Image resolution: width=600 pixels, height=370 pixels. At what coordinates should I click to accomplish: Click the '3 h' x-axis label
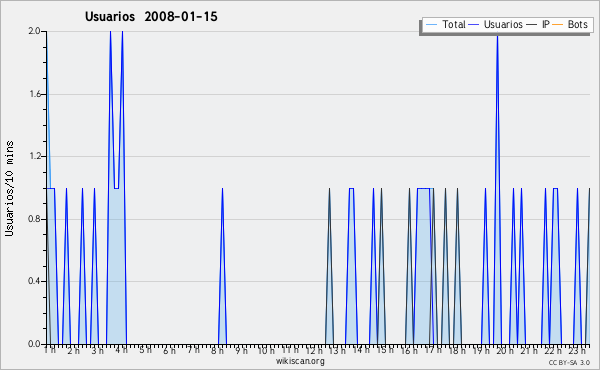[98, 350]
